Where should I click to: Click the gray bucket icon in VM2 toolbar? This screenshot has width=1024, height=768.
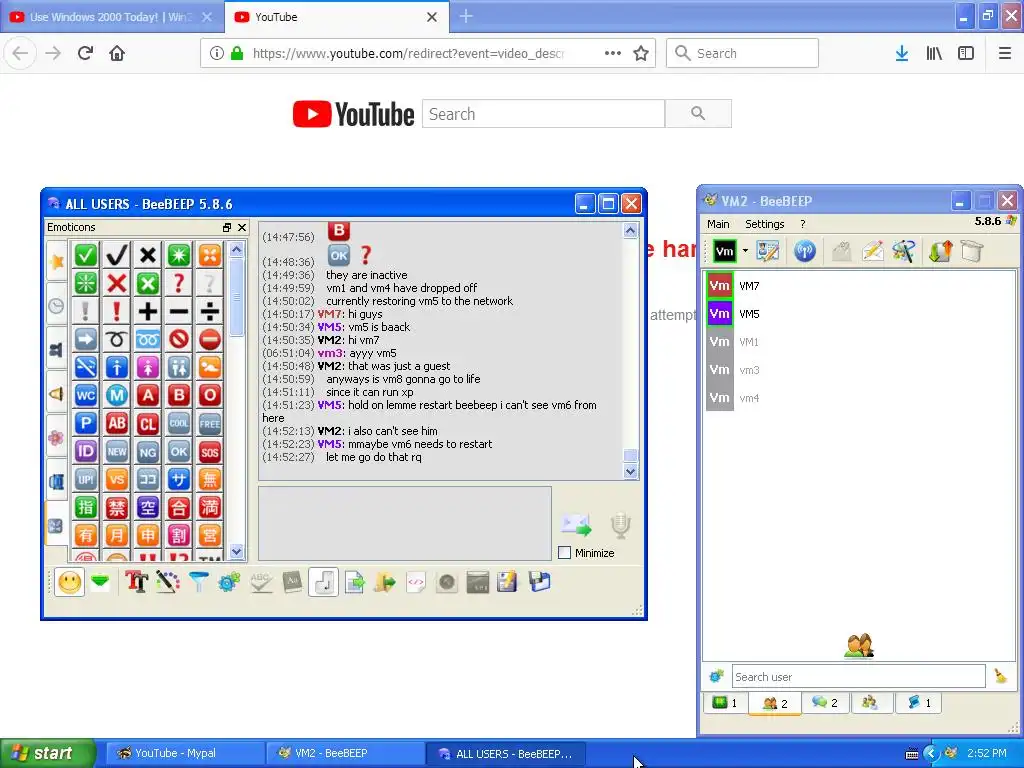pos(972,251)
